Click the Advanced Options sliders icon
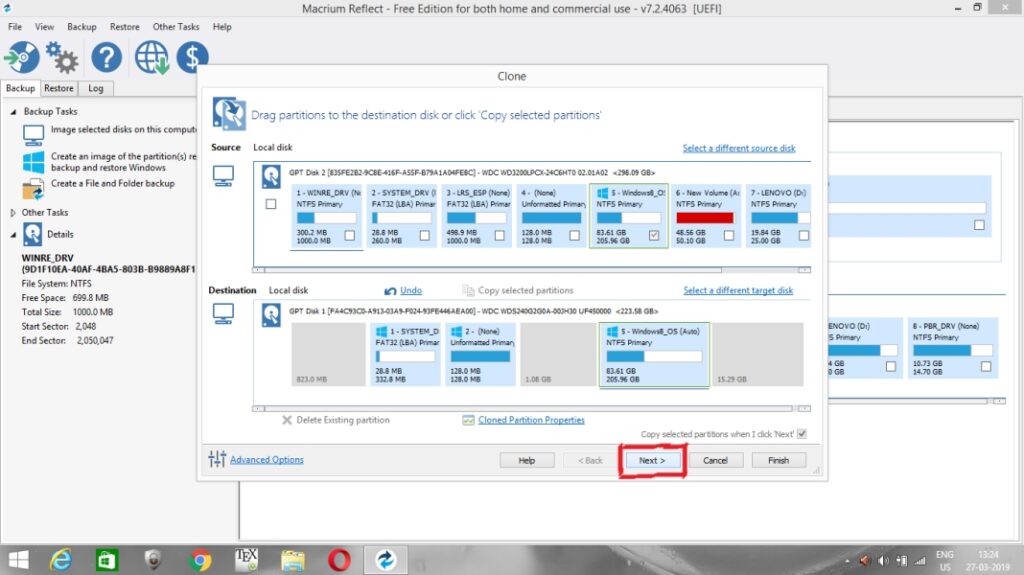 [217, 459]
